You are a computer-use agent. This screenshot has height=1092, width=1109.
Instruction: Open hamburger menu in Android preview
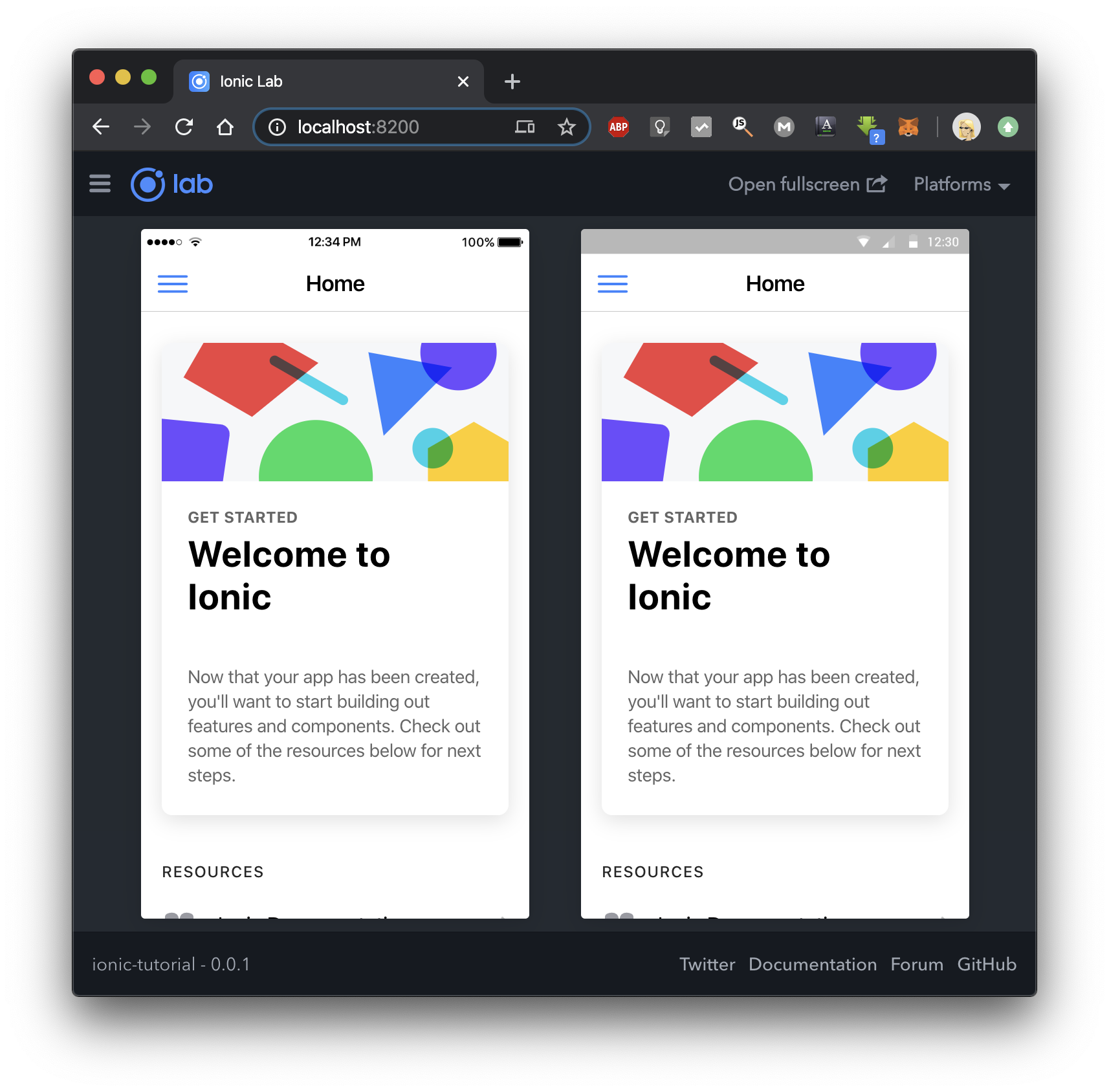pyautogui.click(x=613, y=284)
